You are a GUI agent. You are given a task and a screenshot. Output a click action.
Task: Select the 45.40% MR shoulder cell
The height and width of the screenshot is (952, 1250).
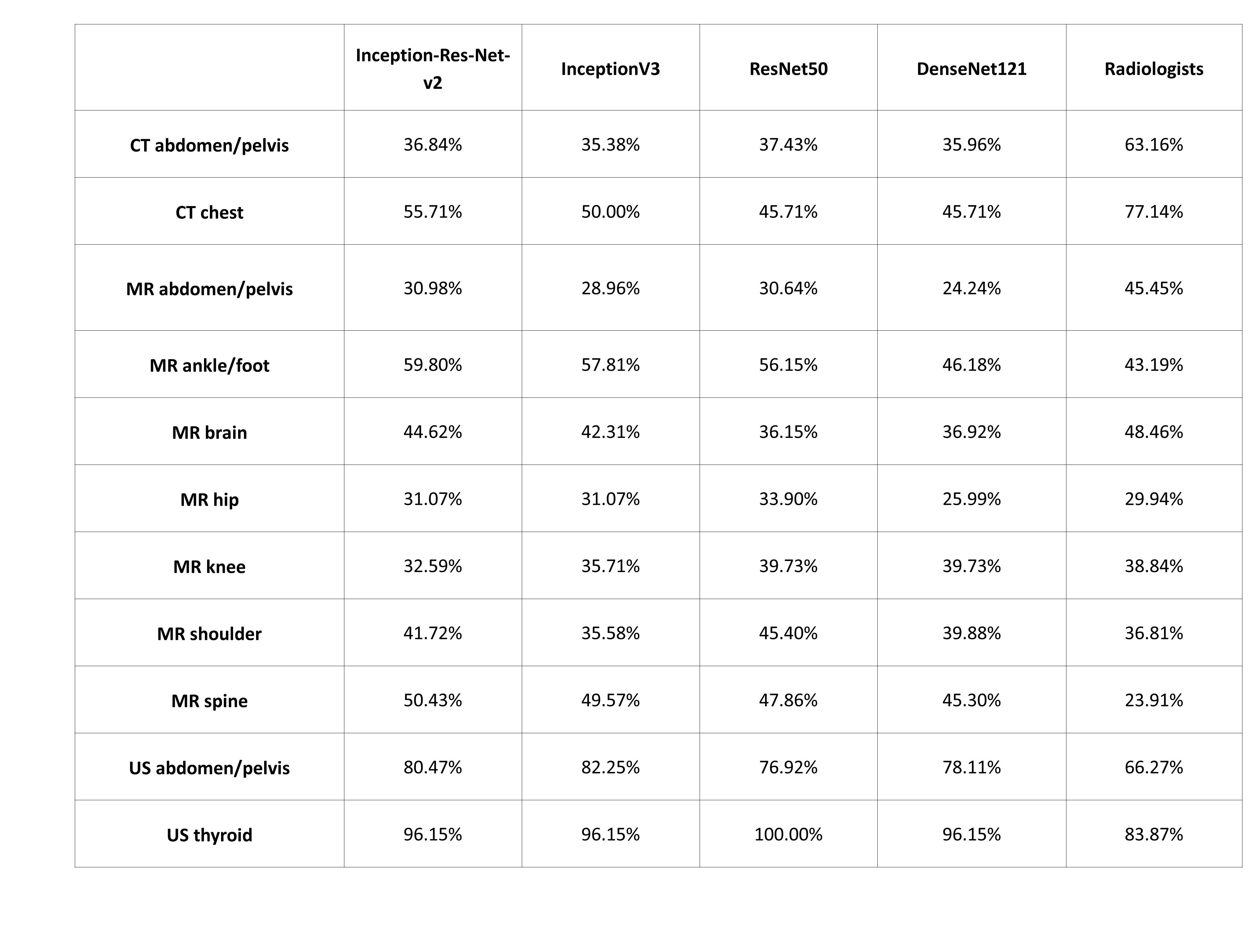coord(788,632)
